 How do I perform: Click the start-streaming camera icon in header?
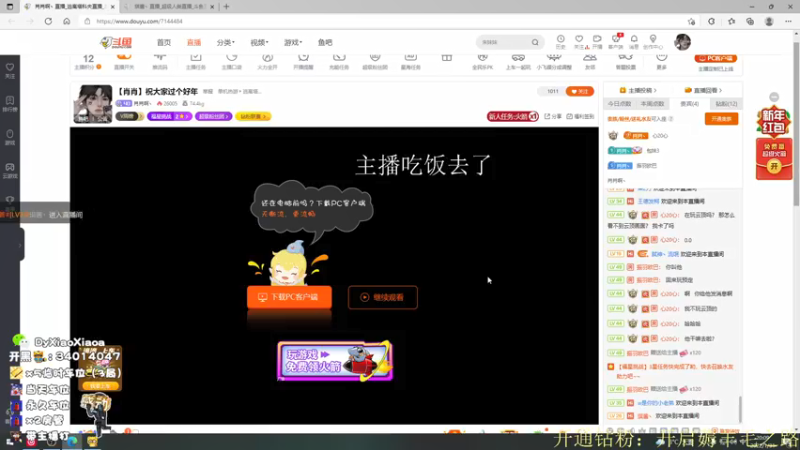[597, 41]
